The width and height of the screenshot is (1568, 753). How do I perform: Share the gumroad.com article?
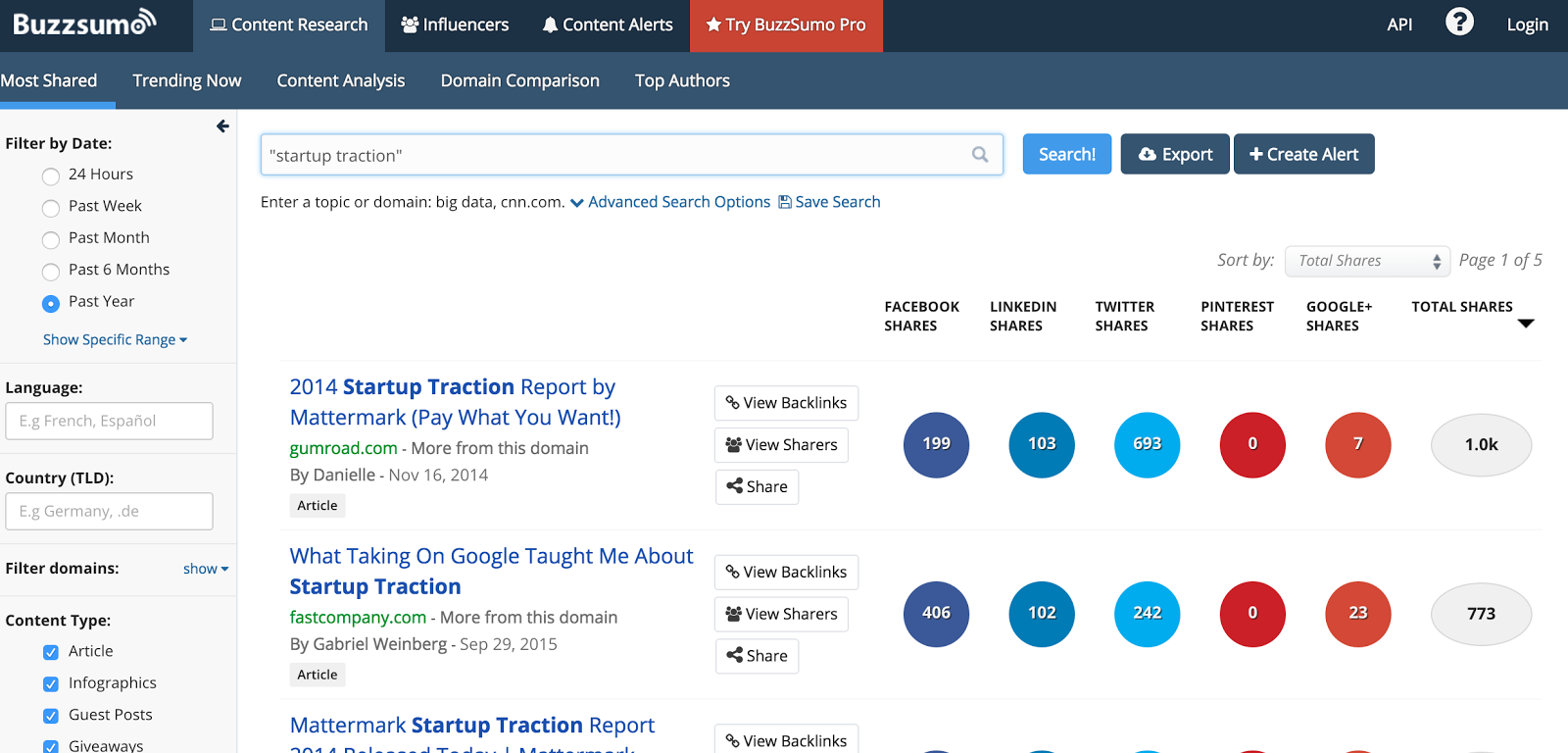757,486
